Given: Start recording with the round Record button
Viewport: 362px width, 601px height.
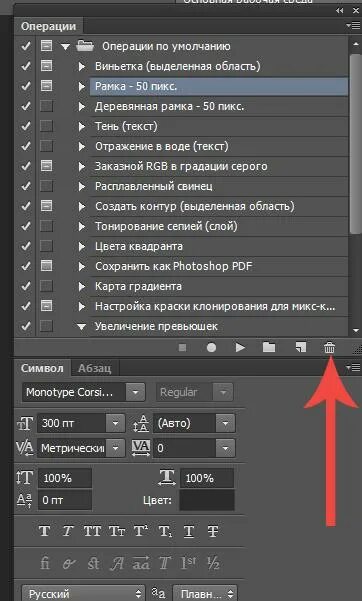Looking at the screenshot, I should pos(211,347).
